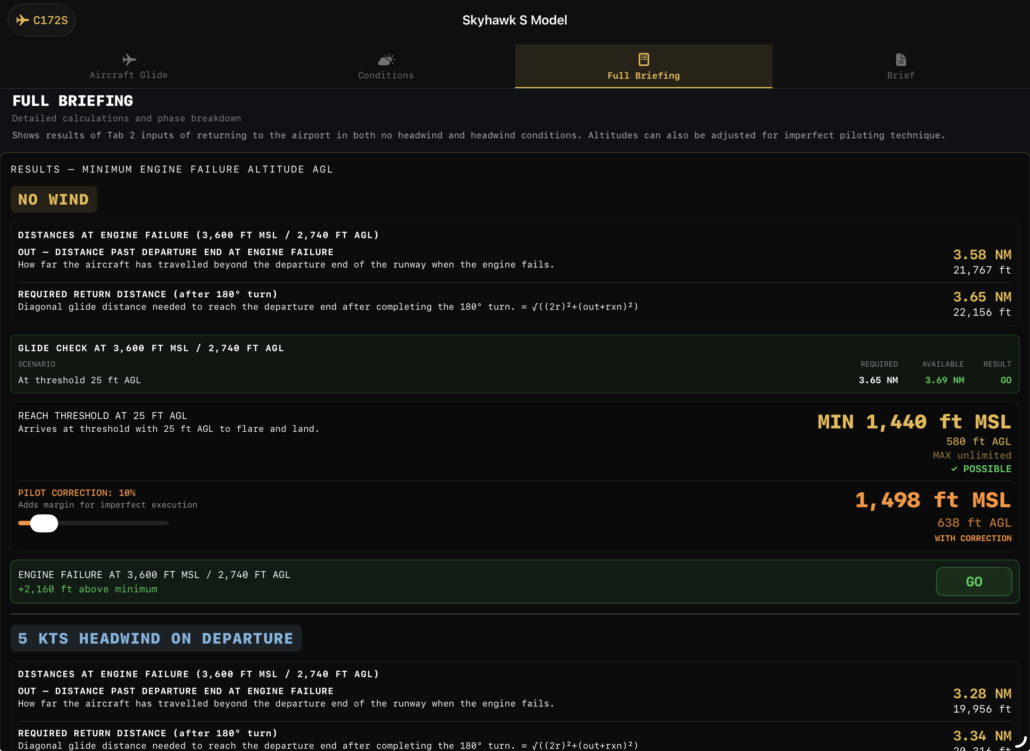Click the 19,956 ft headwind distance value

[x=982, y=709]
